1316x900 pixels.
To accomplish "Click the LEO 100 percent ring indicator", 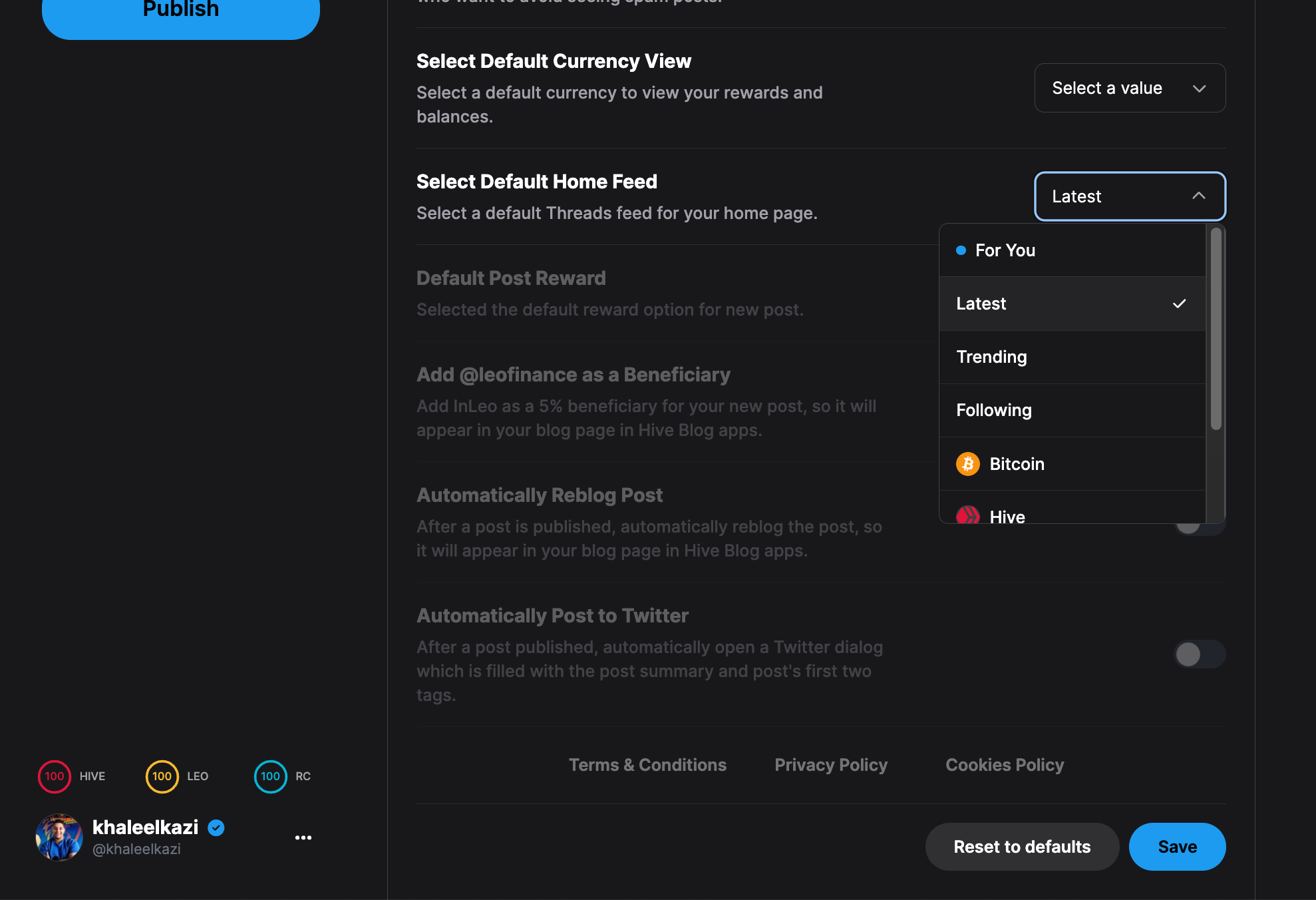I will point(162,776).
